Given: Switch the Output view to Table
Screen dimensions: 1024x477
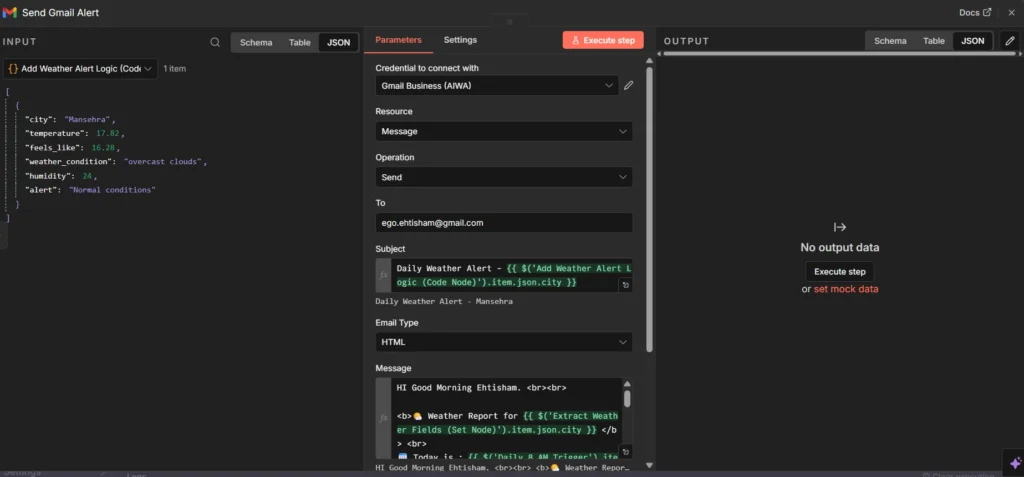Looking at the screenshot, I should click(933, 41).
